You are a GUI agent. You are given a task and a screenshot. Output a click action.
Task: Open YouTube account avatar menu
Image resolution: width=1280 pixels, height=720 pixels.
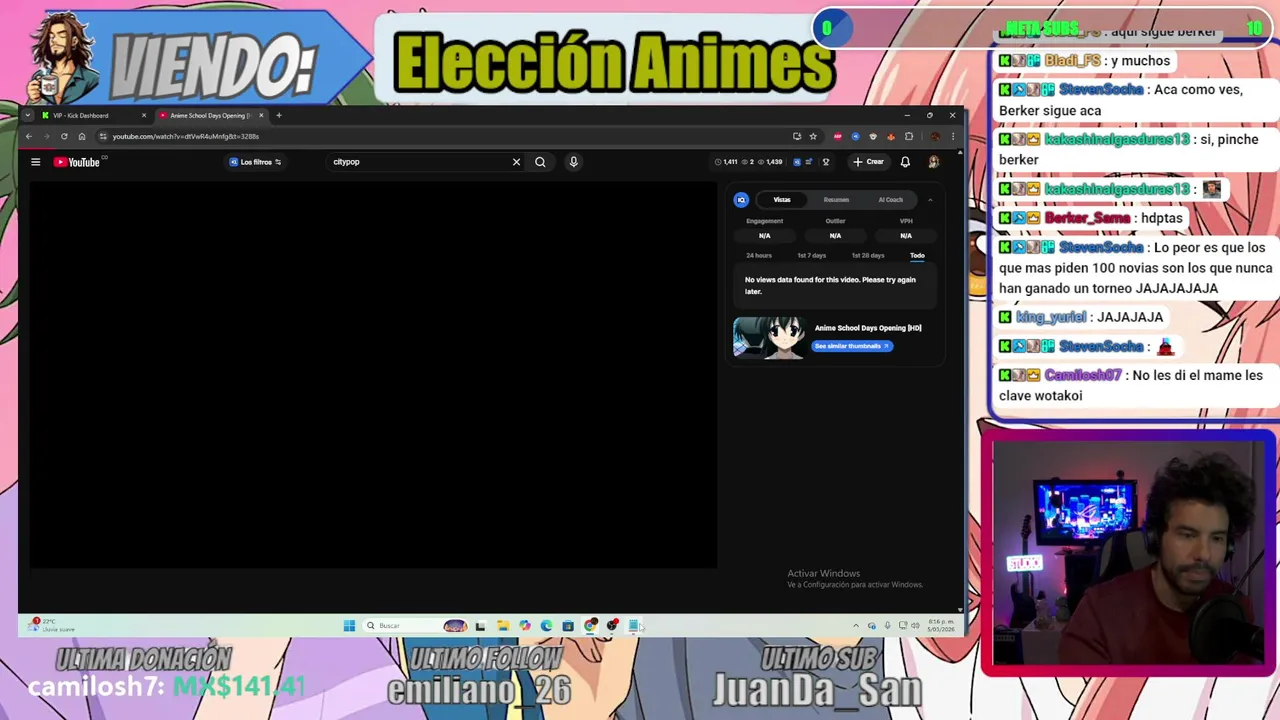(x=933, y=162)
